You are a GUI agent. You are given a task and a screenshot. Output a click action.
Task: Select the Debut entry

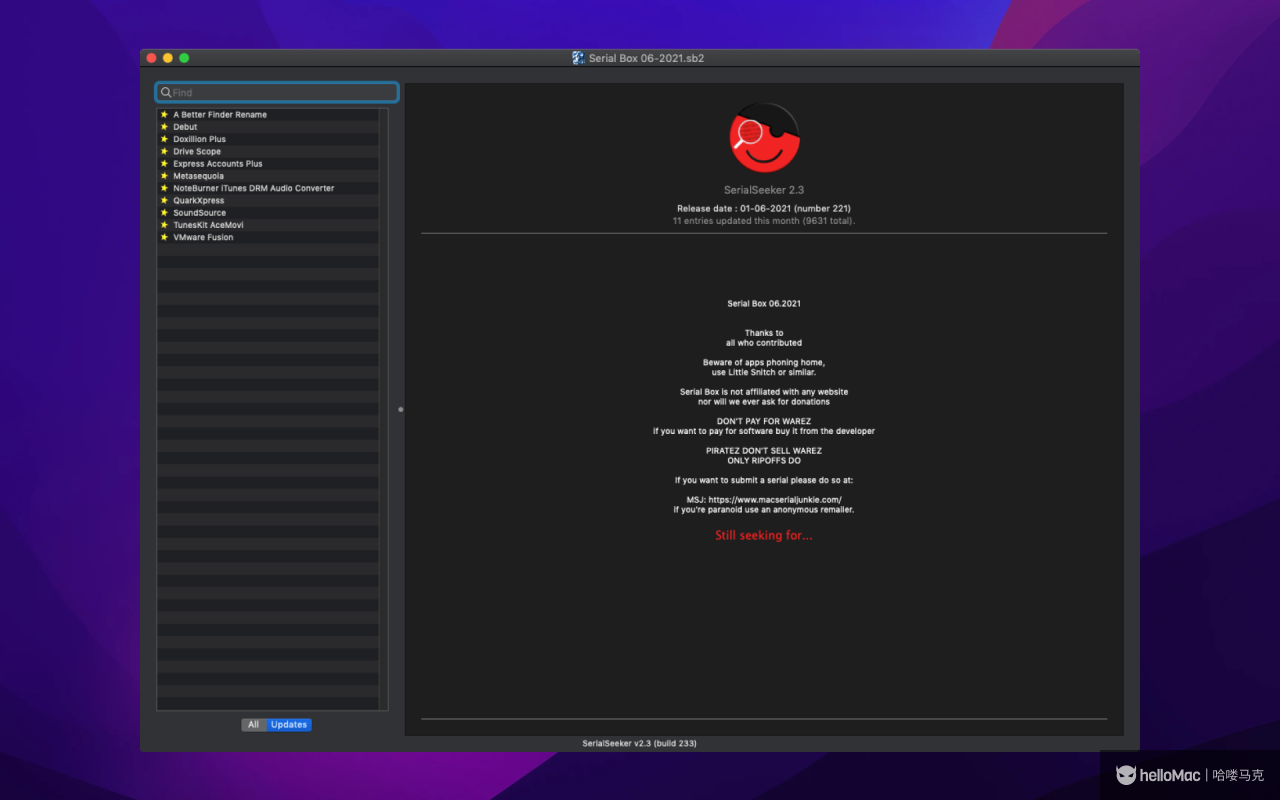click(x=267, y=127)
